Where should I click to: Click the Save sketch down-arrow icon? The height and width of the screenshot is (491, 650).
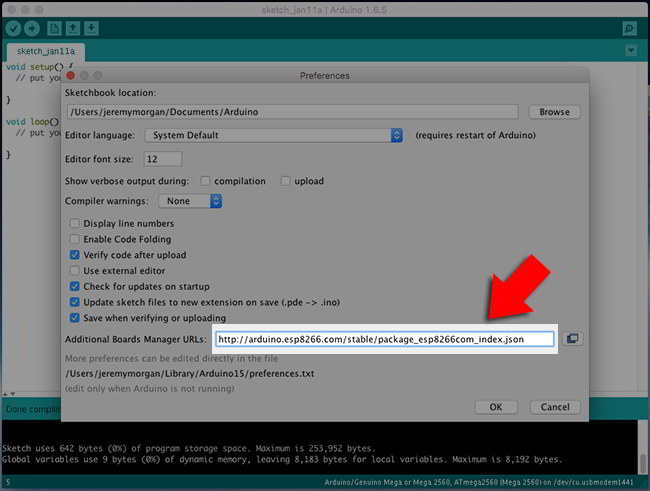(x=92, y=29)
